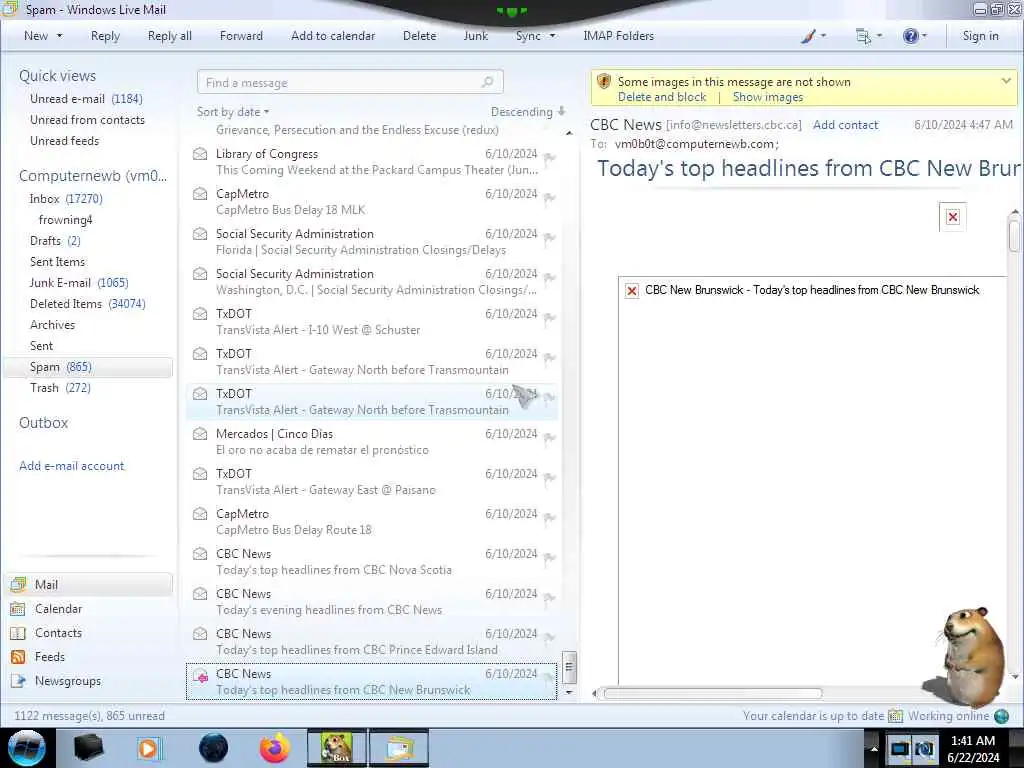Click the reply-marked envelope icon of CBC New Brunswick message

click(200, 676)
